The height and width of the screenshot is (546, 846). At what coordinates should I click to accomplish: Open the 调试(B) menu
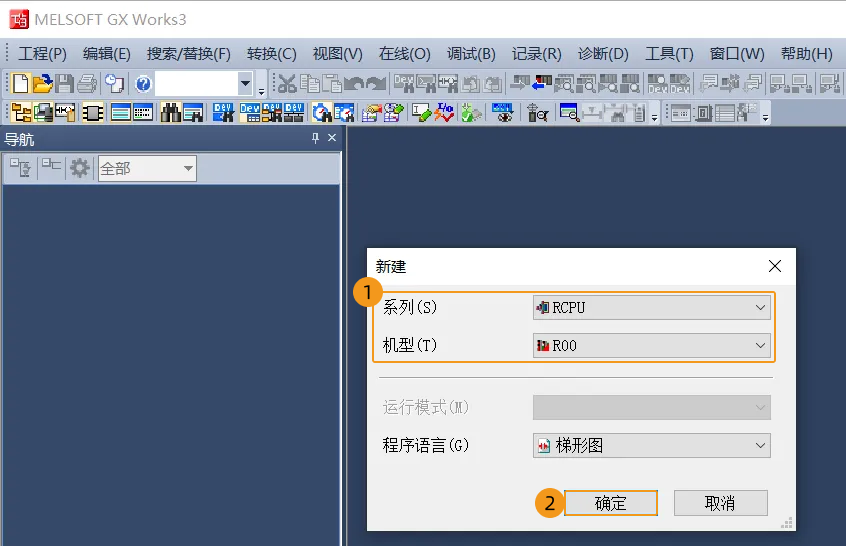point(471,54)
